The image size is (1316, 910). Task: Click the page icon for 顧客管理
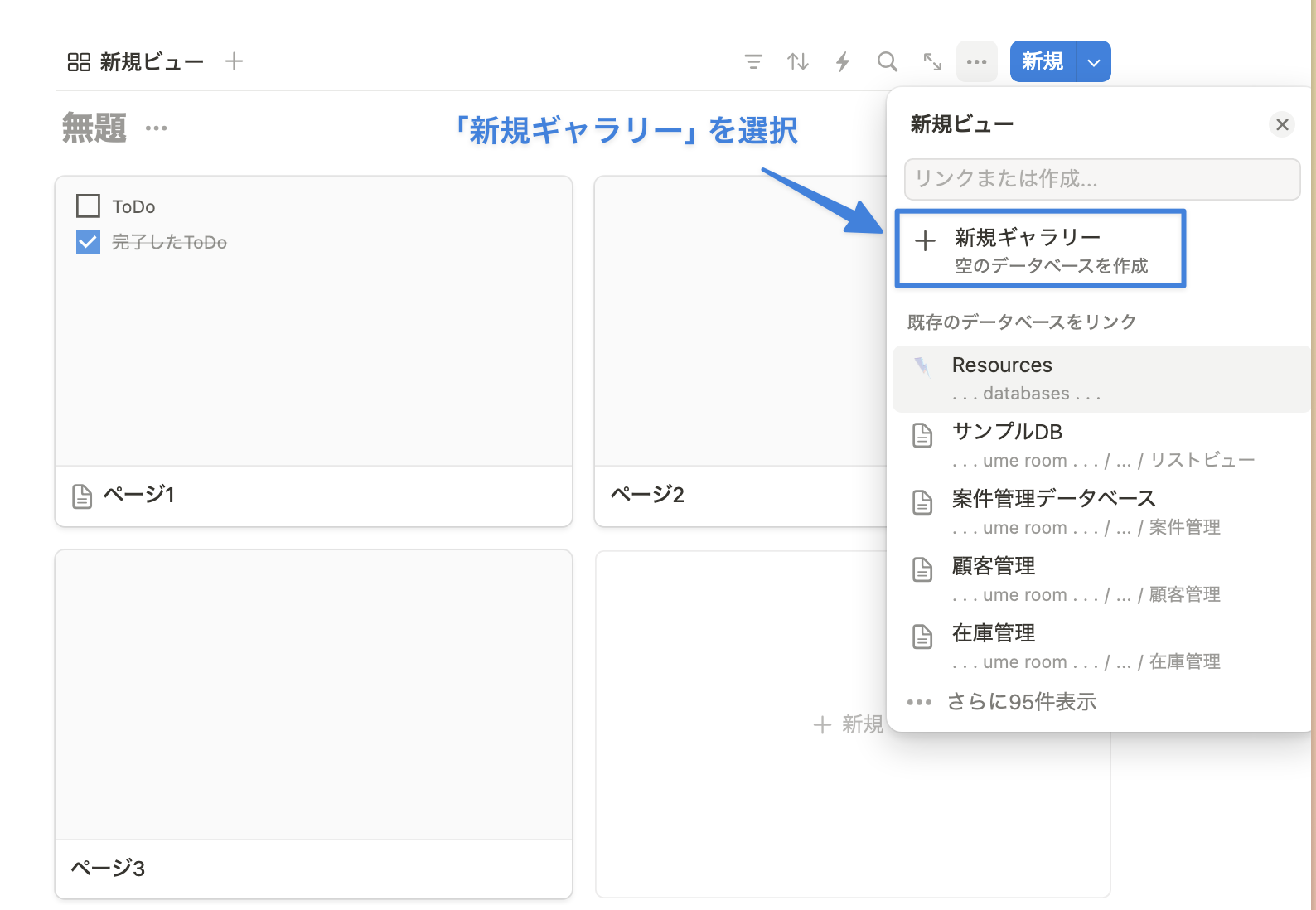pyautogui.click(x=922, y=569)
